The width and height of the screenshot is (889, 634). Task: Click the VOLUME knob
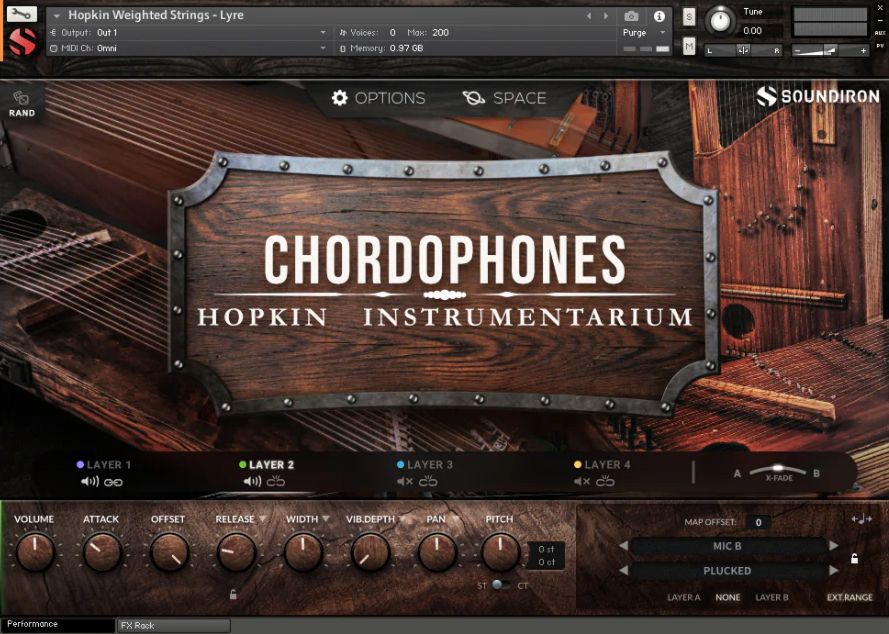[35, 552]
